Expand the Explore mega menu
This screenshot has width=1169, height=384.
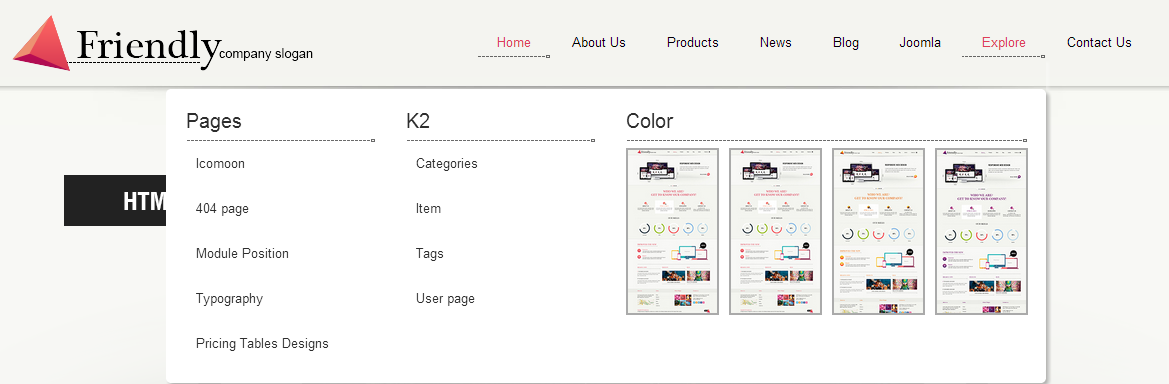click(x=1003, y=43)
